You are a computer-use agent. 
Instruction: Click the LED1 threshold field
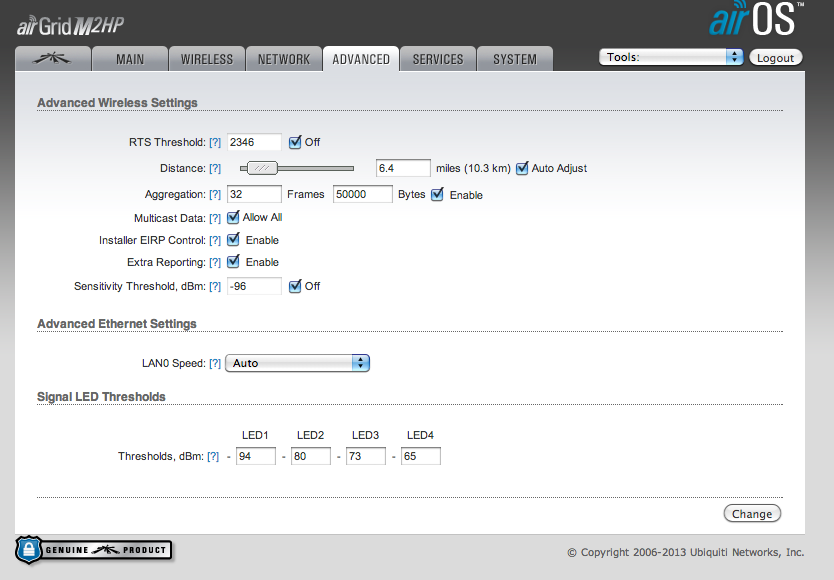click(x=256, y=456)
